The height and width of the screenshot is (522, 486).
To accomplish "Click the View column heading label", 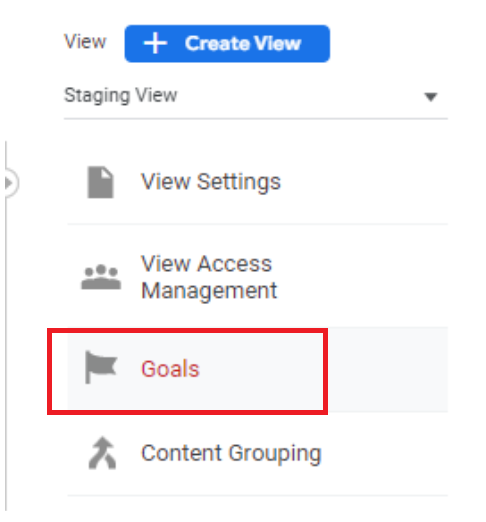I will (85, 42).
